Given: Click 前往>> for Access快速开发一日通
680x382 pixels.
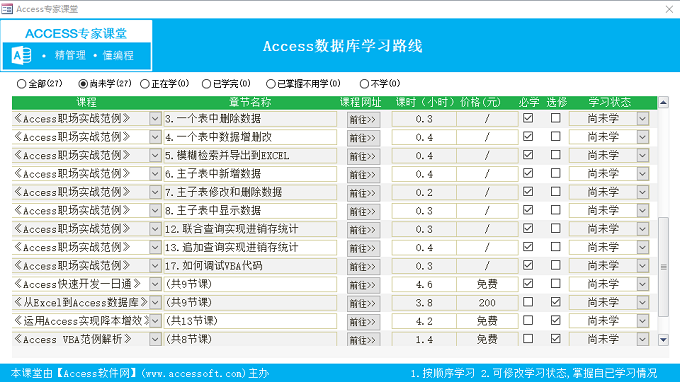Looking at the screenshot, I should tap(363, 285).
